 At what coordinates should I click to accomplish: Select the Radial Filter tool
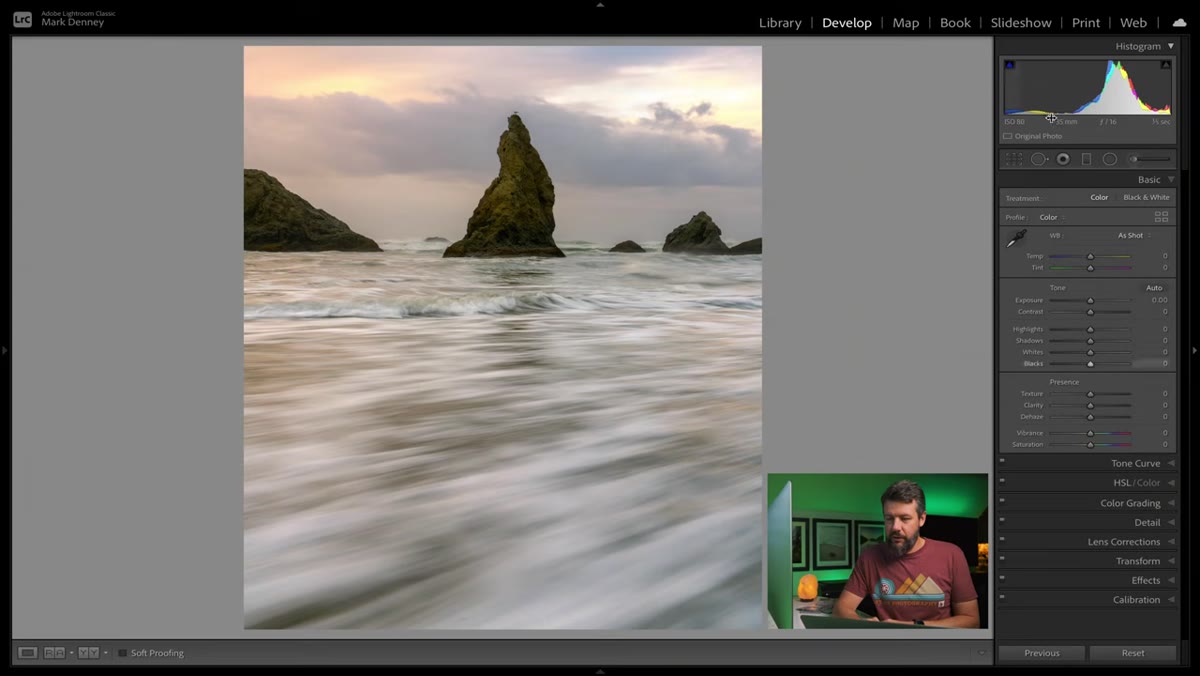1110,159
